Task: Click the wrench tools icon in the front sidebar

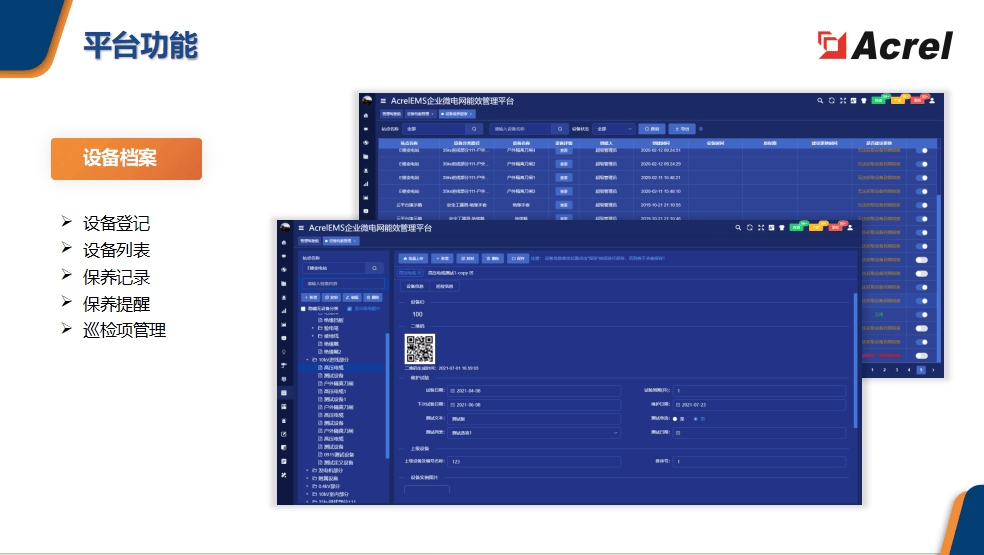Action: click(284, 475)
